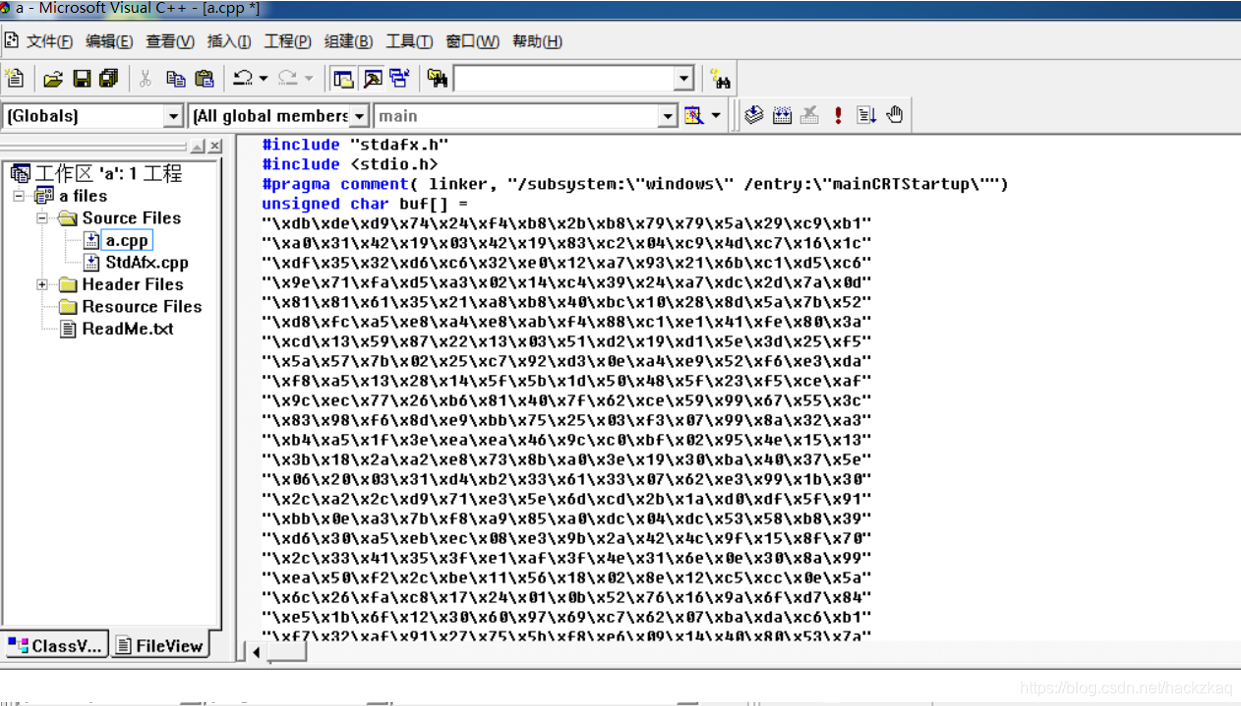Switch to the ClassView tab
The image size is (1241, 706).
55,646
